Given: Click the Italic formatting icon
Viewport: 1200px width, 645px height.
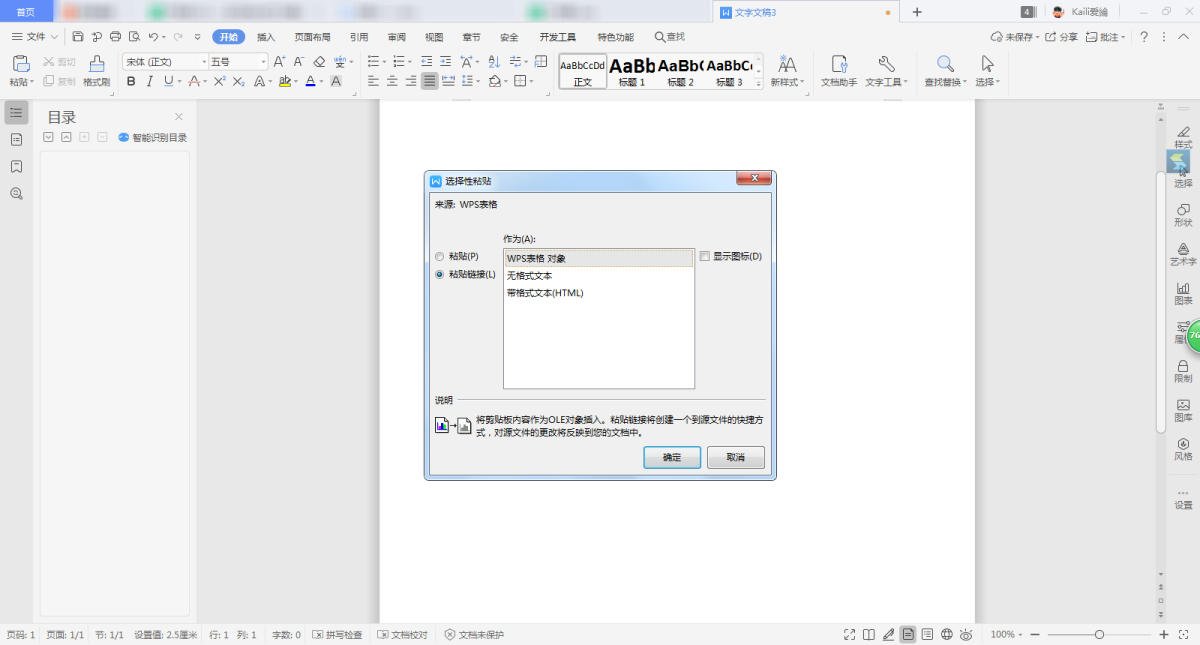Looking at the screenshot, I should click(149, 81).
